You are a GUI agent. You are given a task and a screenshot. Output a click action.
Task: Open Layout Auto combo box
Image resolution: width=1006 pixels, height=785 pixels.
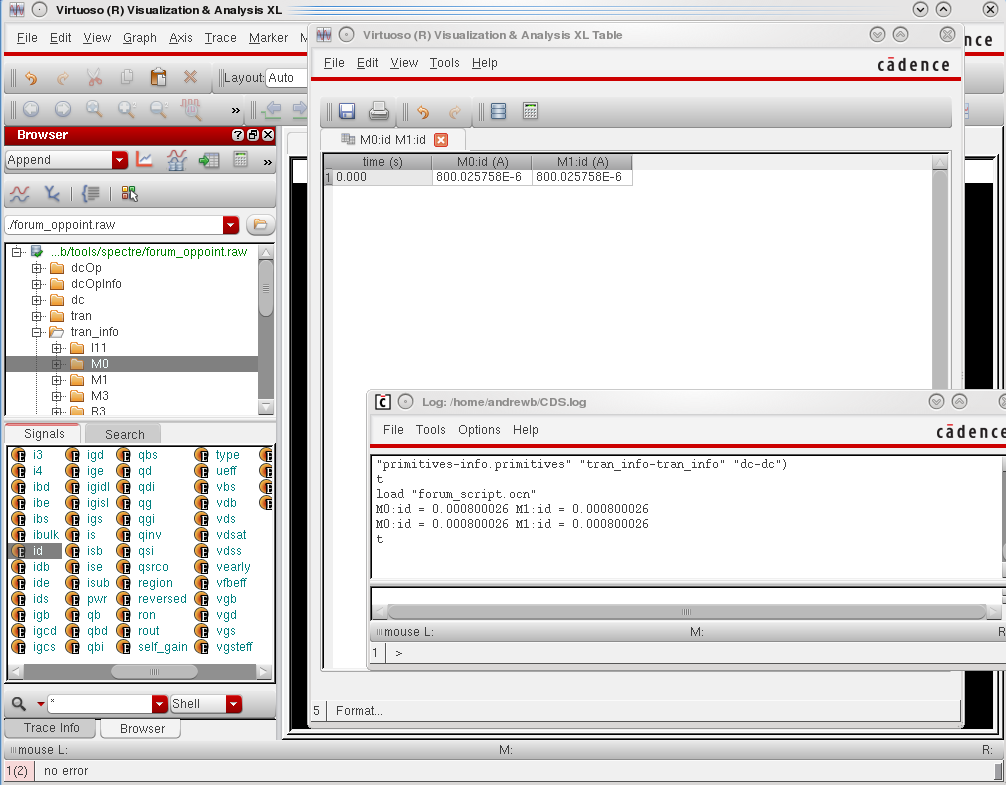(x=285, y=78)
